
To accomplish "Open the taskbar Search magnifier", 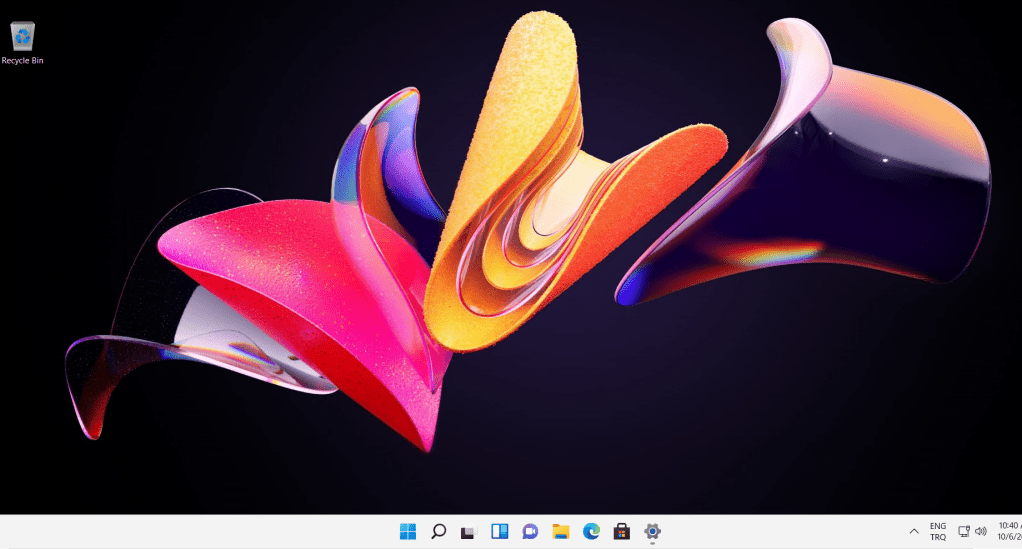I will [x=438, y=532].
